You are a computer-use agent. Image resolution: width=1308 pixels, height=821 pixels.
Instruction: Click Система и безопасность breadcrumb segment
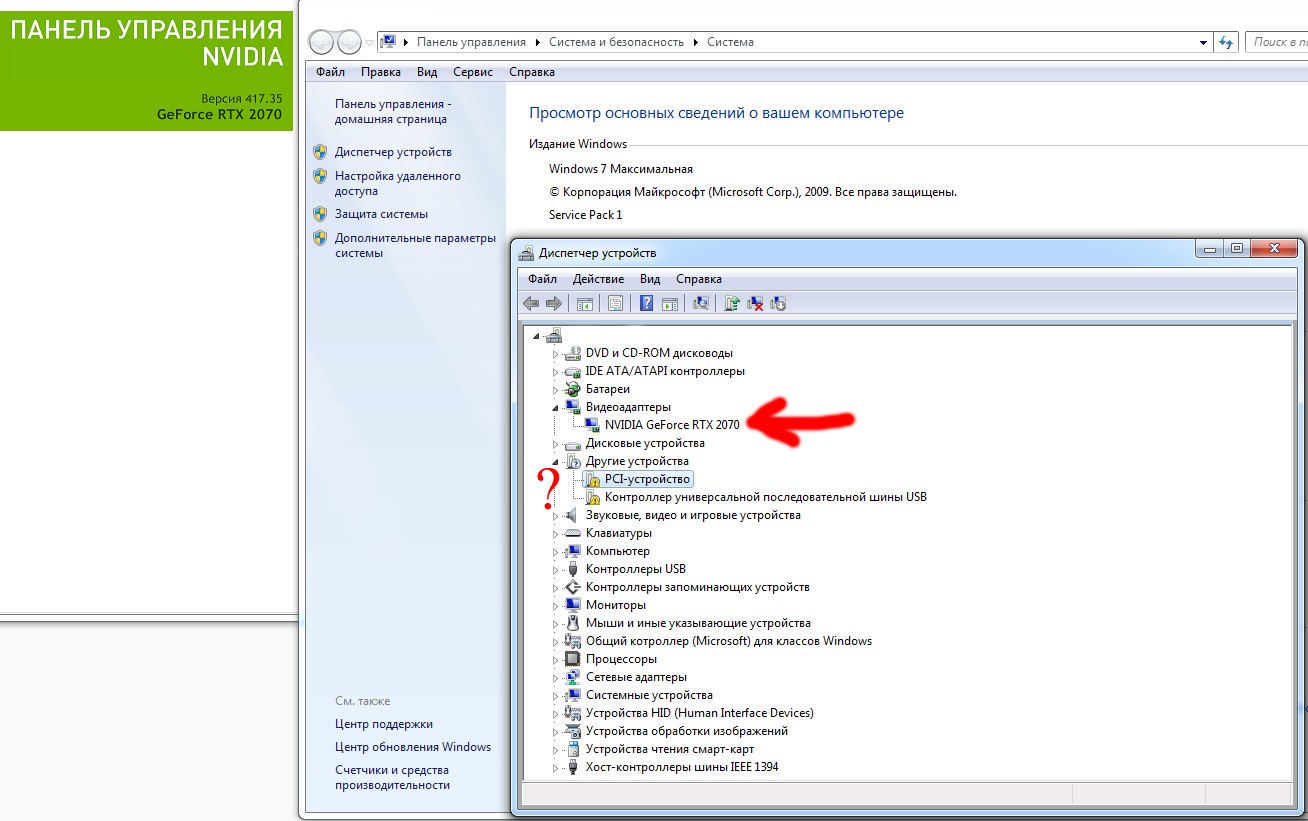pos(617,42)
